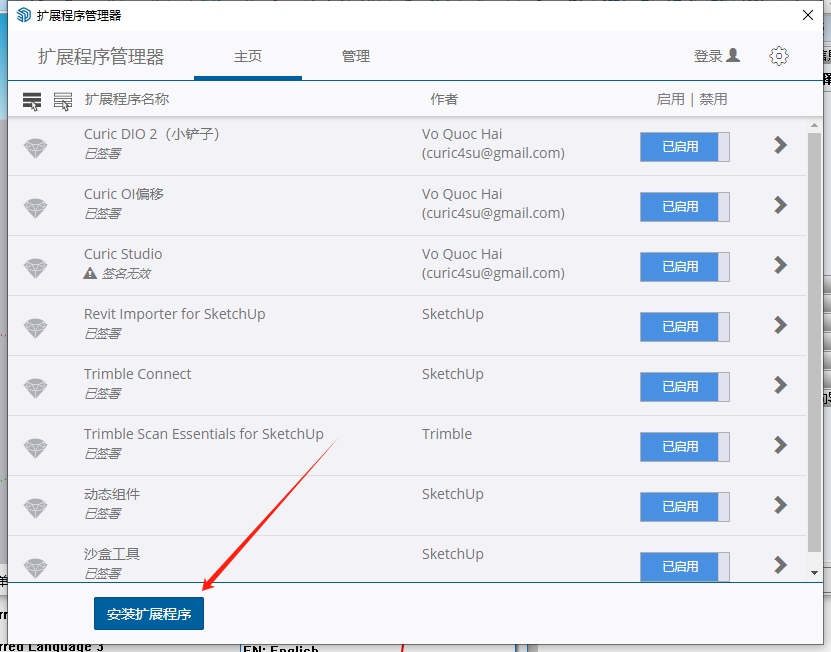
Task: Close the 扩展程序管理器 window
Action: pyautogui.click(x=808, y=15)
